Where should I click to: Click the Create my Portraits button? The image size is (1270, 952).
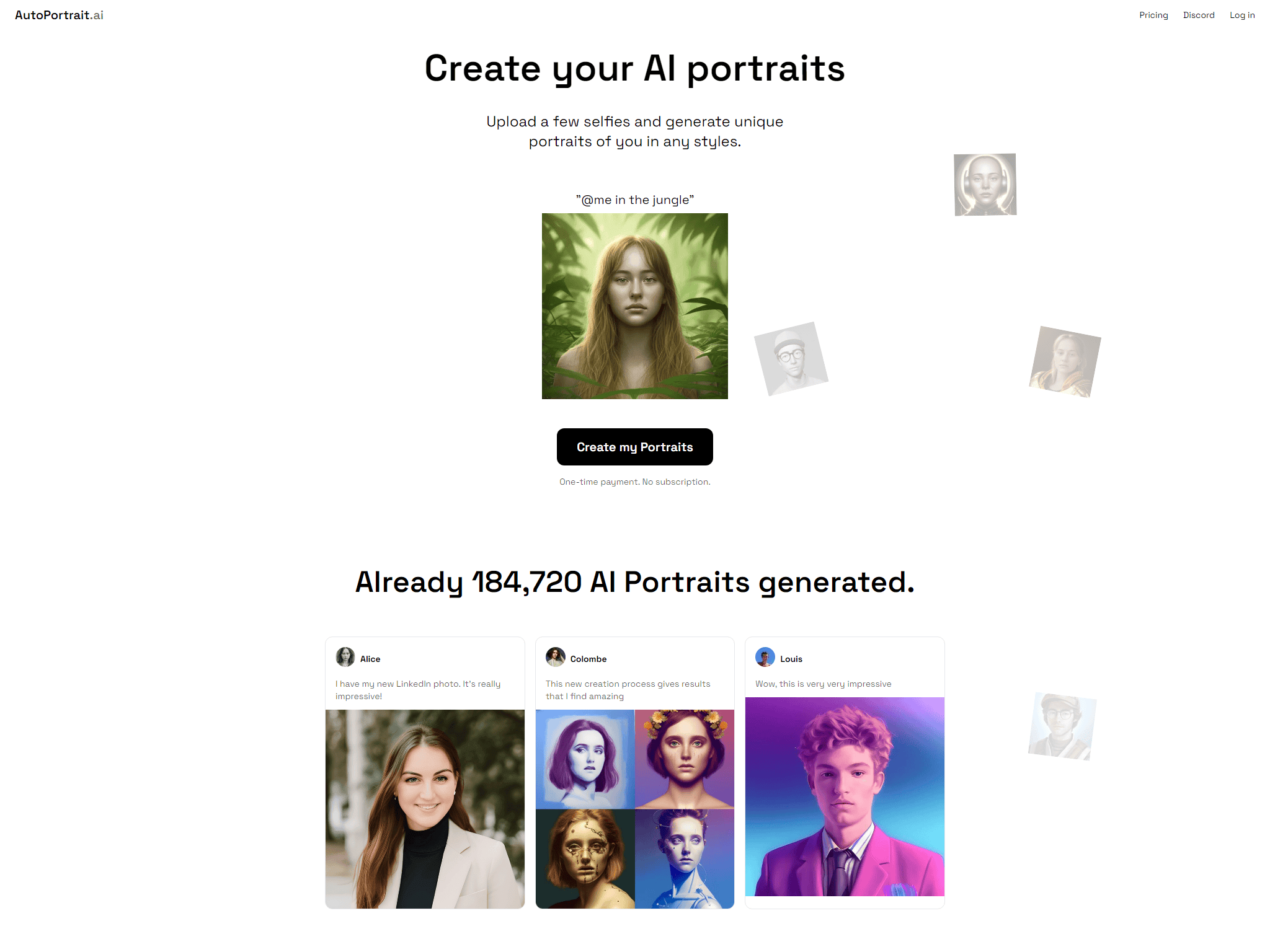click(634, 447)
